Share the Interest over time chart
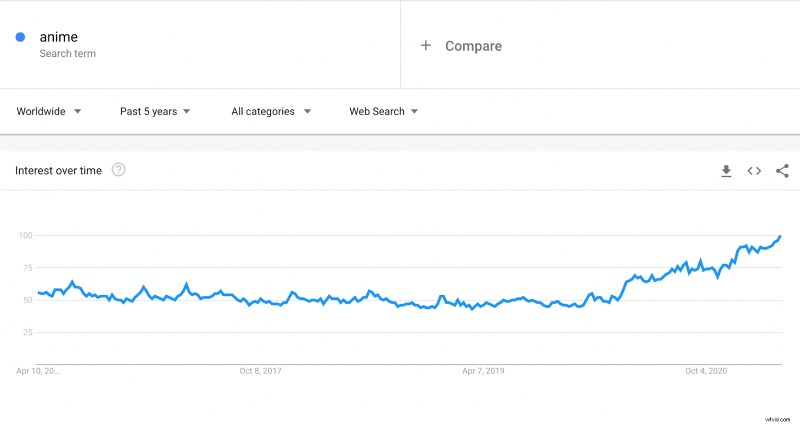This screenshot has height=424, width=800. point(782,171)
